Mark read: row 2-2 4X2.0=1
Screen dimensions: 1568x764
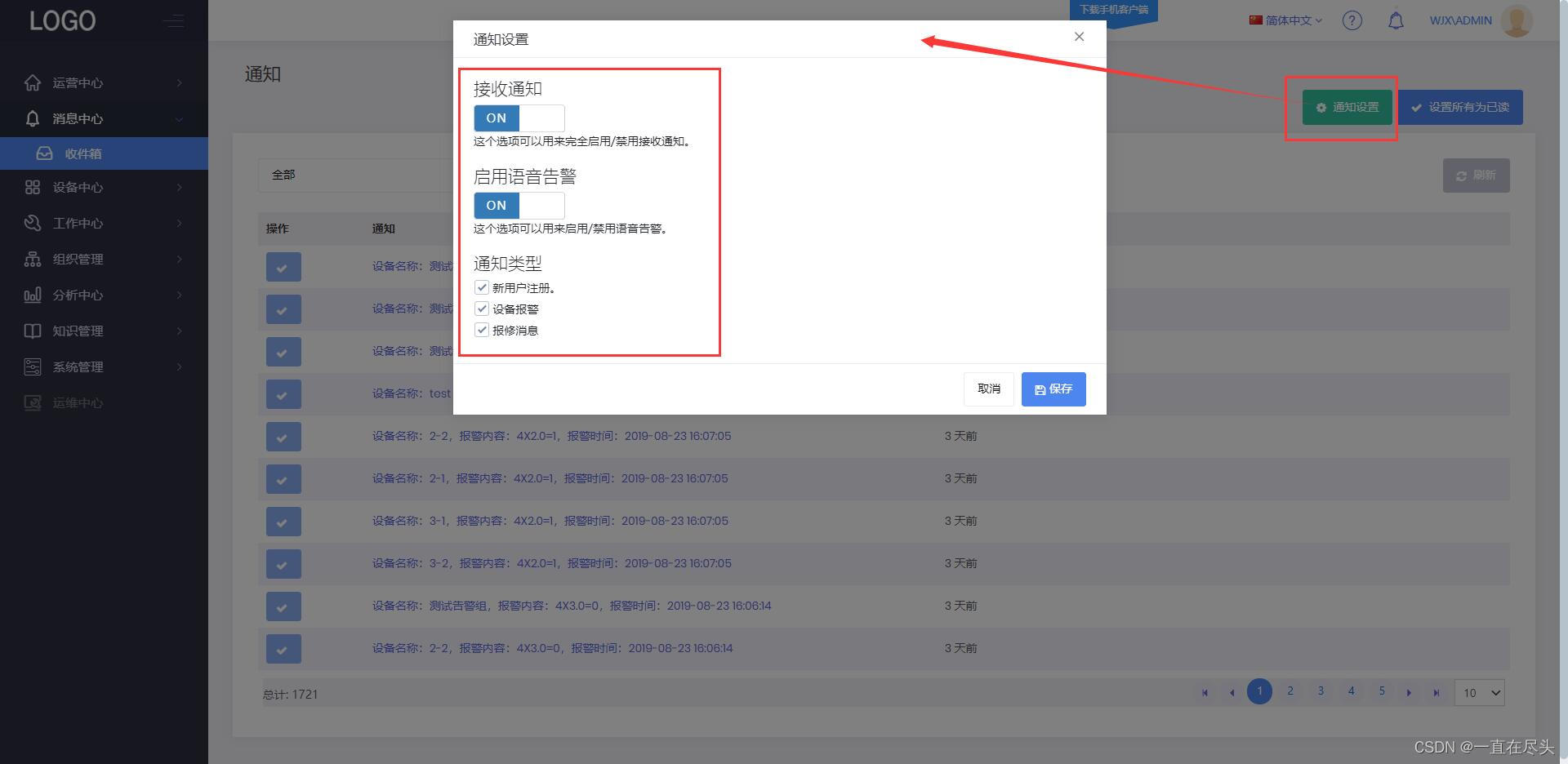pos(283,437)
